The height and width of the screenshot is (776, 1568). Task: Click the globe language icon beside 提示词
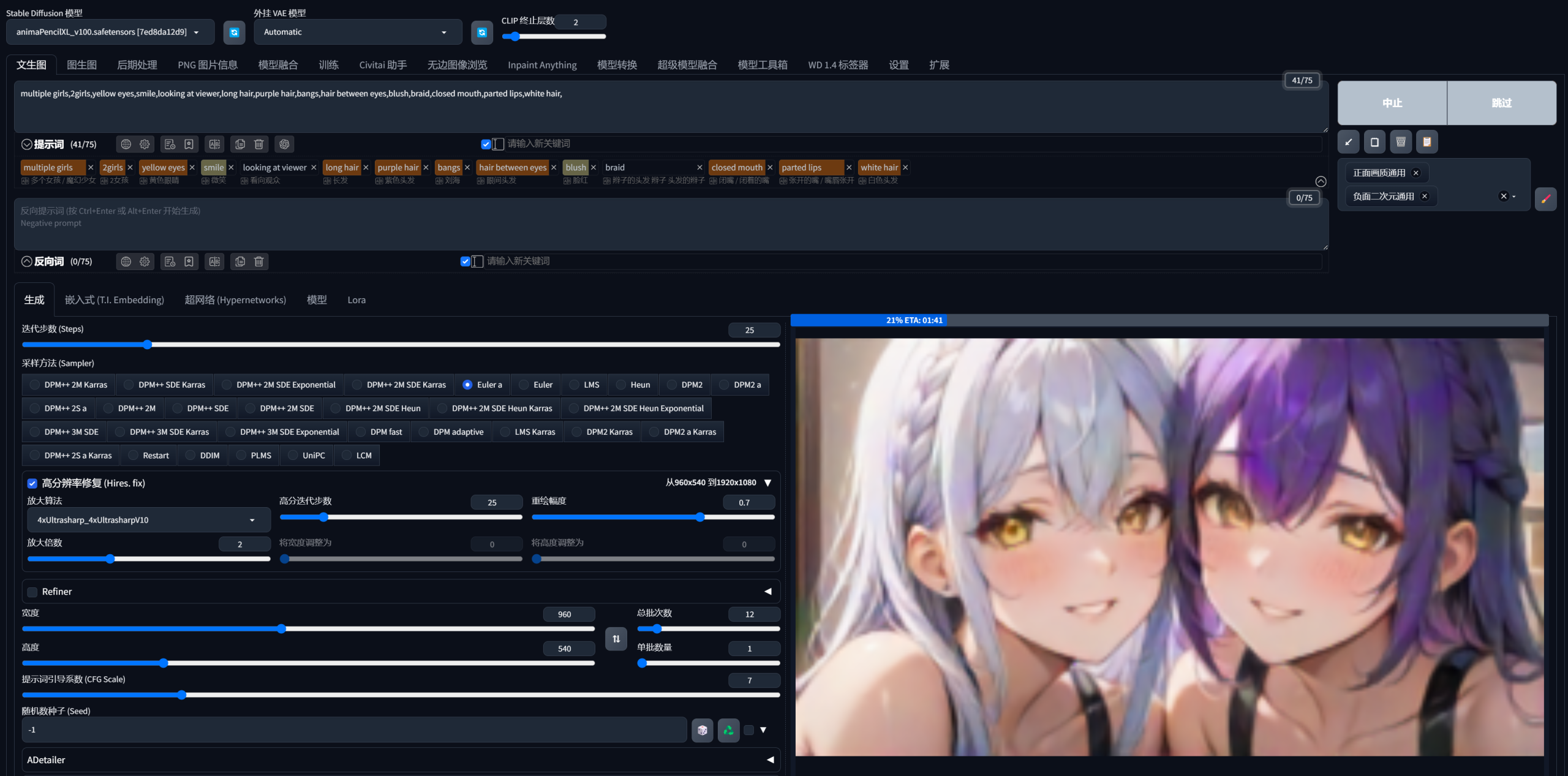[x=126, y=144]
